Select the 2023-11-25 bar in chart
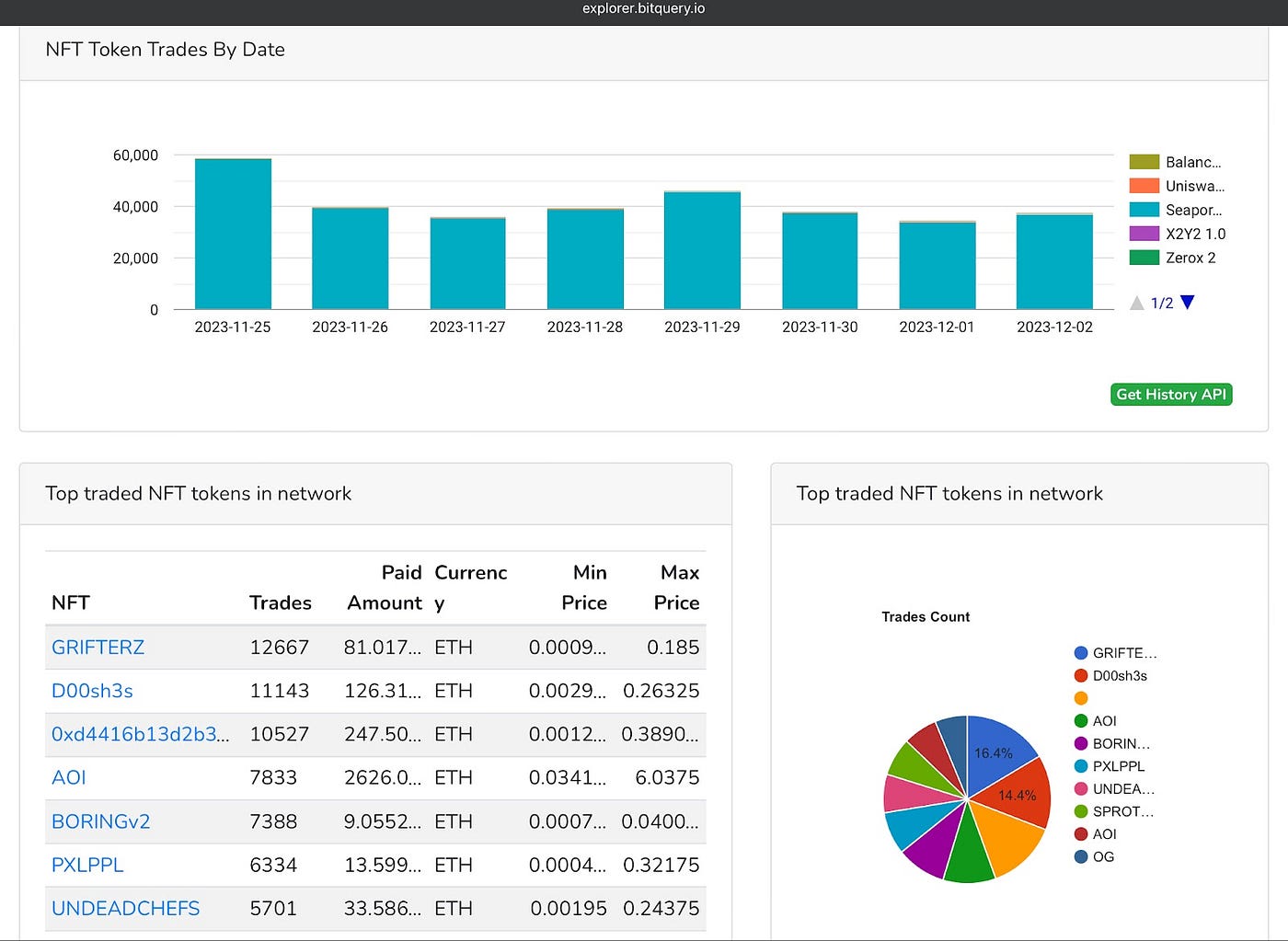1288x941 pixels. [233, 234]
